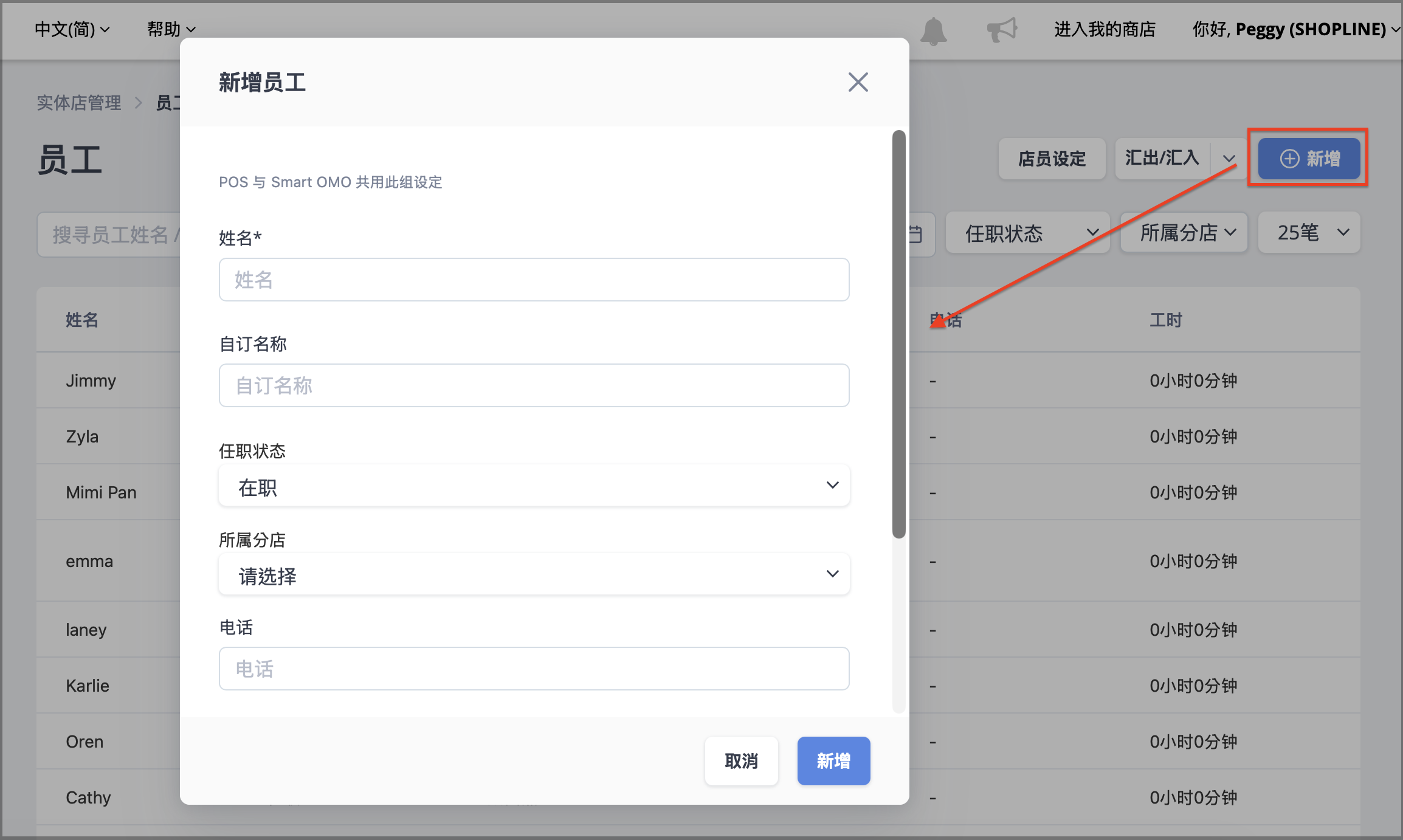The height and width of the screenshot is (840, 1403).
Task: Open the 所属分店 filter on the page
Action: coord(1184,233)
